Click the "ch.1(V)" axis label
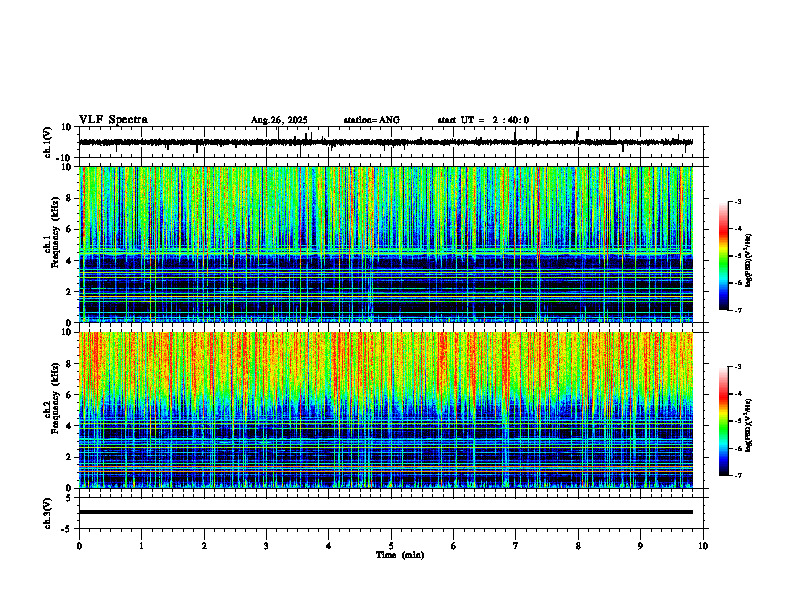The width and height of the screenshot is (792, 612). (x=48, y=142)
